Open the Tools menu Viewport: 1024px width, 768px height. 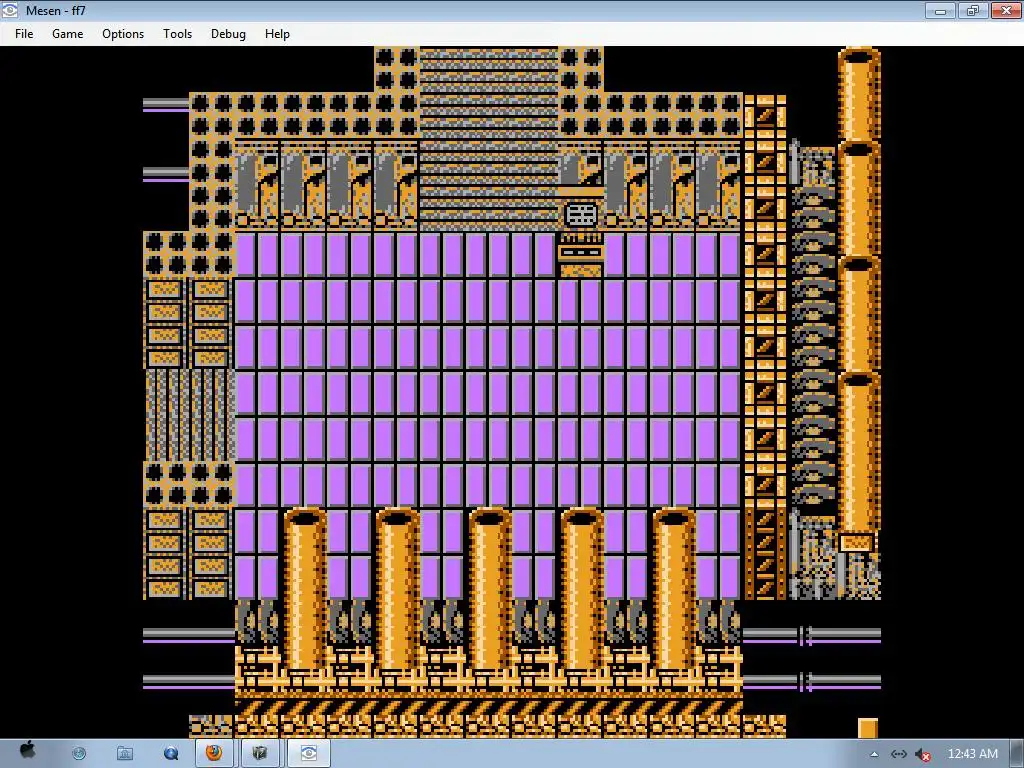[x=177, y=34]
